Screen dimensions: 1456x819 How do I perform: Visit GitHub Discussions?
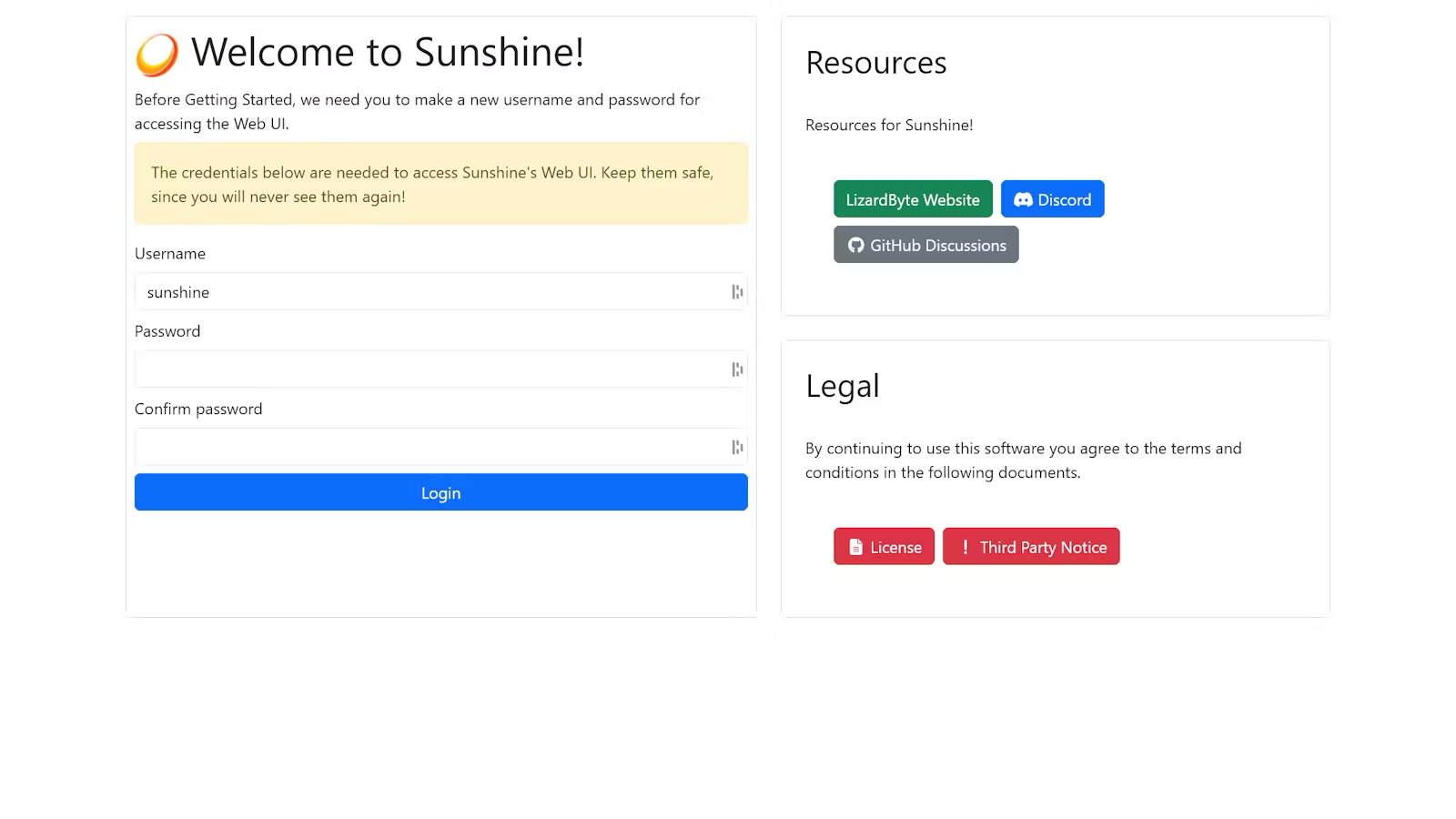(925, 245)
